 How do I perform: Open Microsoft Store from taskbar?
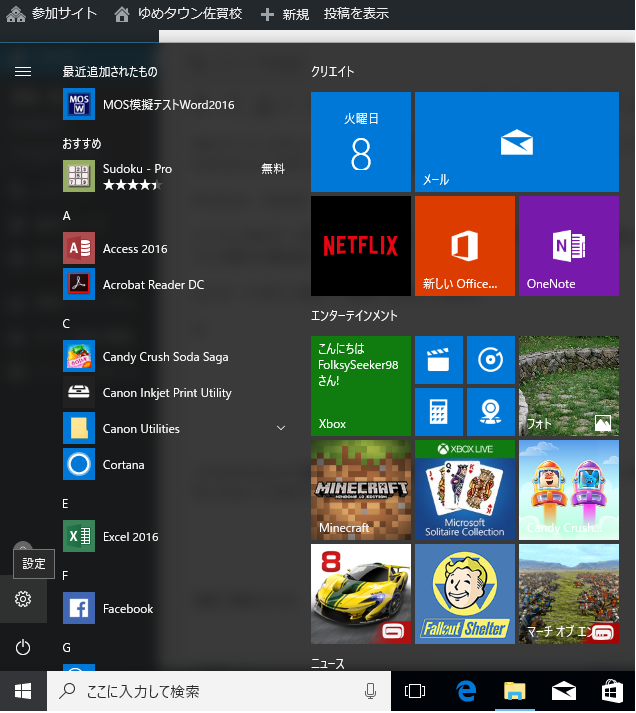(x=612, y=692)
